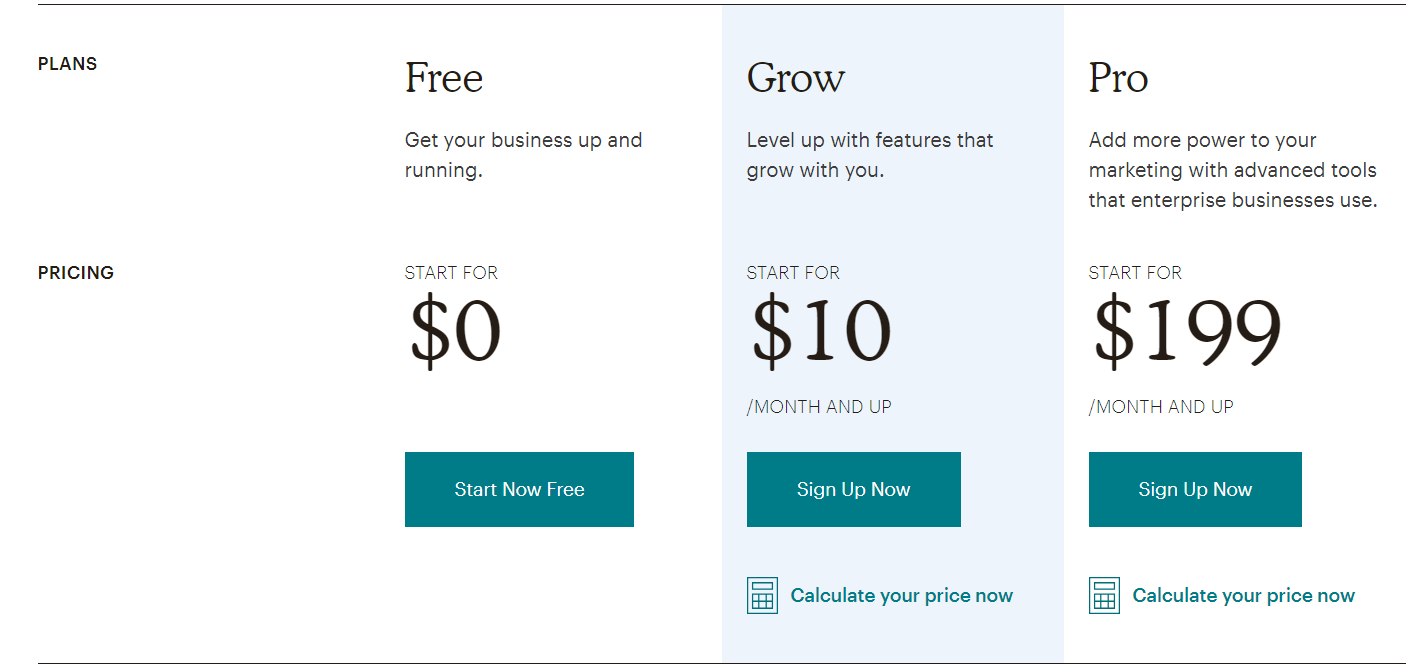Click the $199 price figure
Image resolution: width=1418 pixels, height=671 pixels.
[1187, 332]
